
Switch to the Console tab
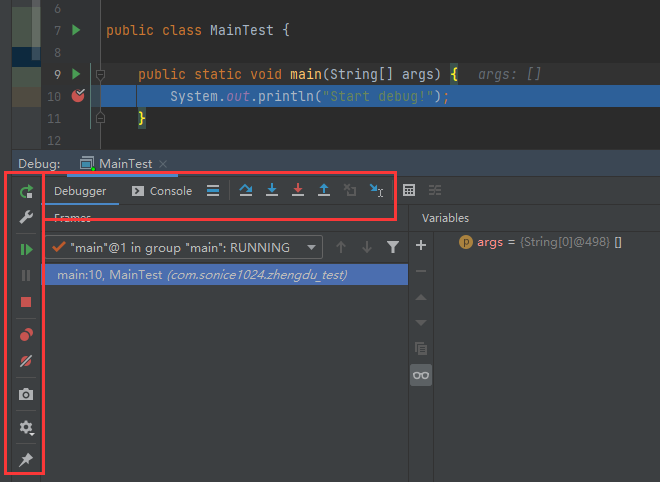point(162,191)
